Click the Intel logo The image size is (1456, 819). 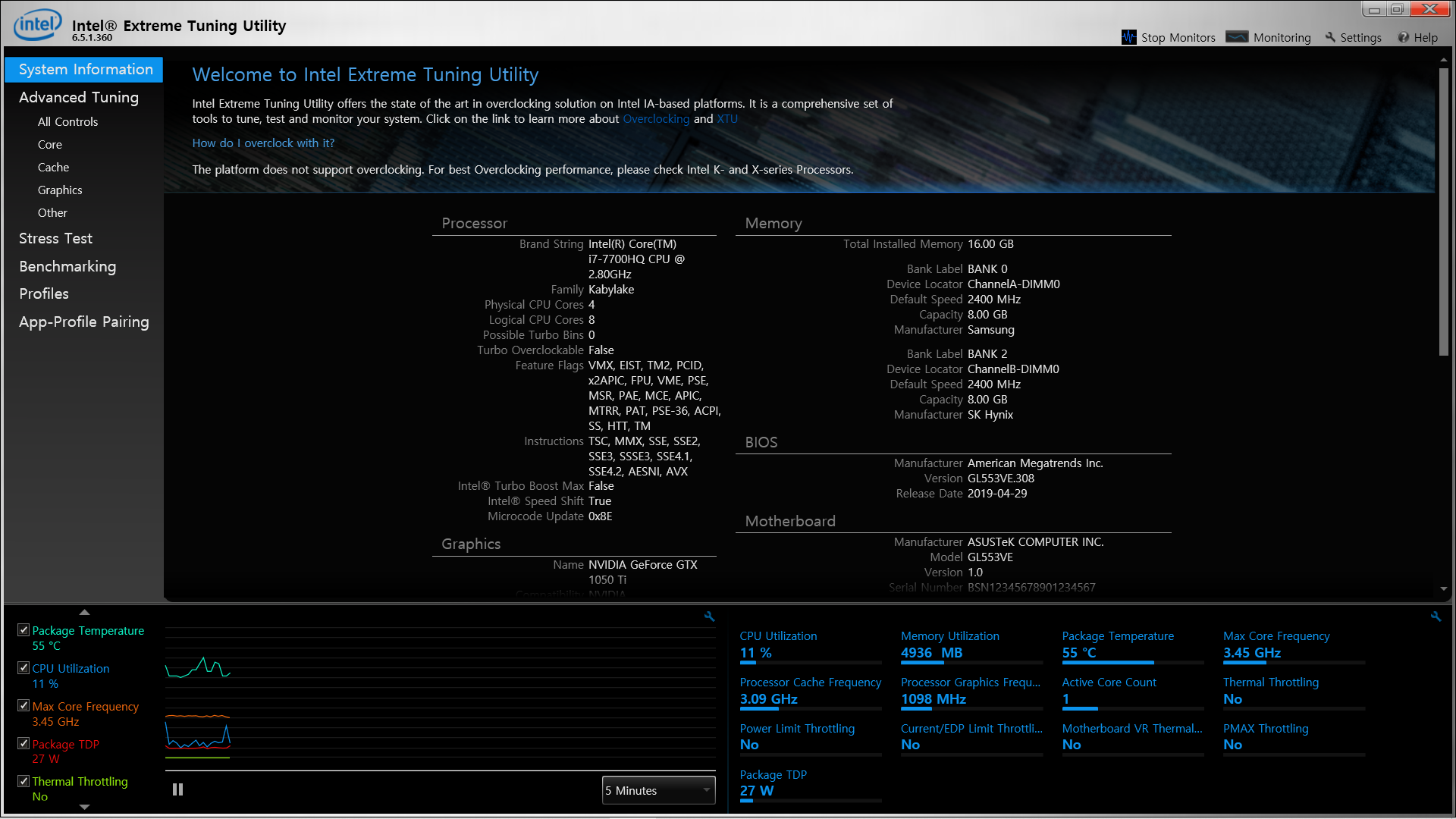pos(36,25)
